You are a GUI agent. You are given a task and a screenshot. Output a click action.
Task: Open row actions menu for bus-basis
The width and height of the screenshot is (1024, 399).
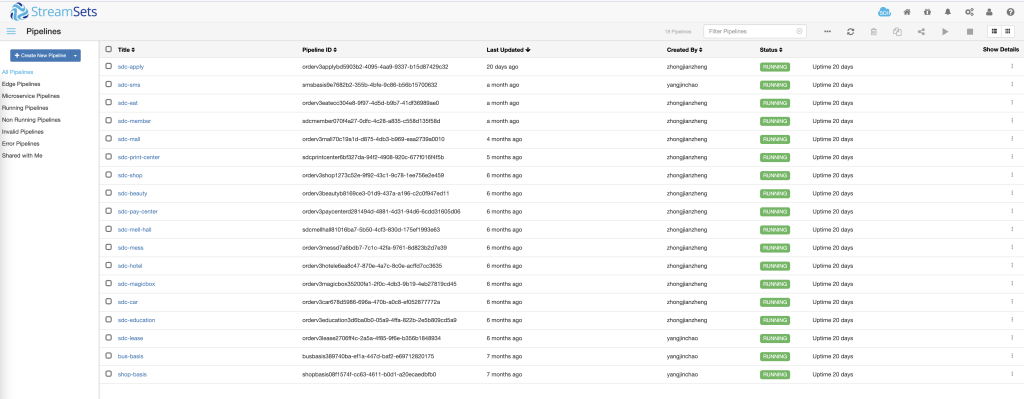coord(1012,356)
